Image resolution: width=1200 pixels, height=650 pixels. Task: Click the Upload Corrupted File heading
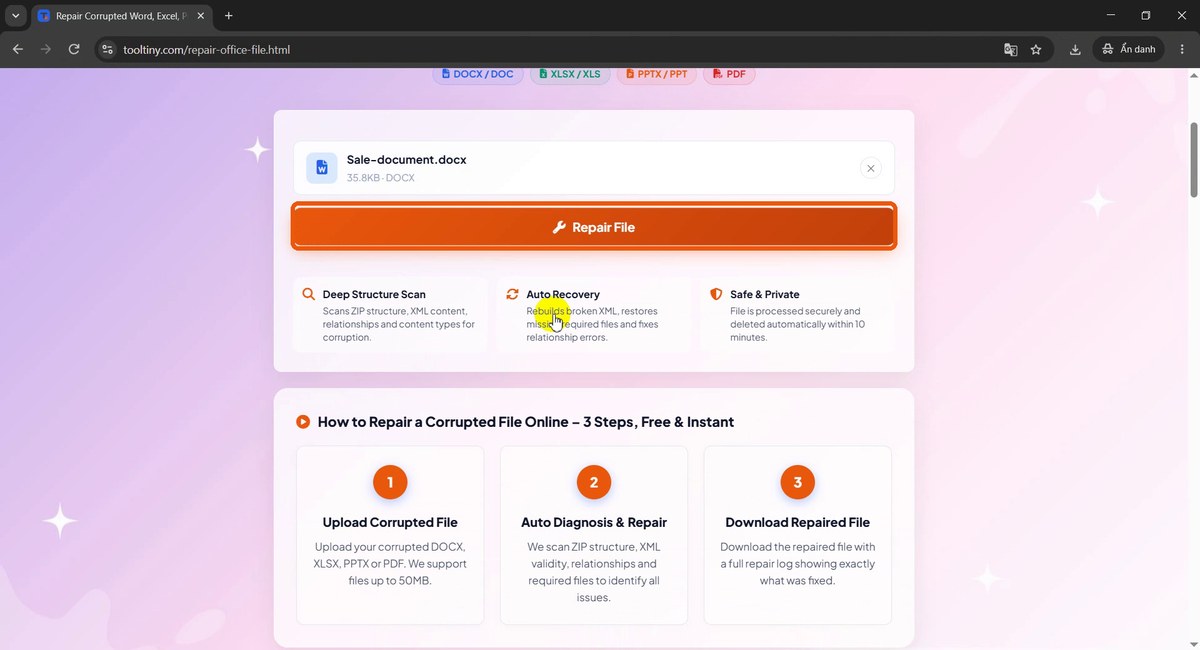(x=390, y=522)
